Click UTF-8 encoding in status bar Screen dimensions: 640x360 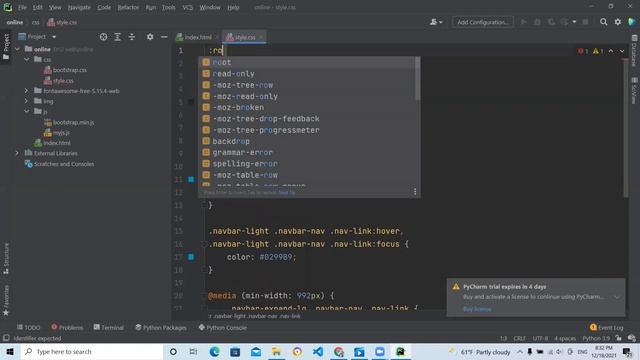540,338
